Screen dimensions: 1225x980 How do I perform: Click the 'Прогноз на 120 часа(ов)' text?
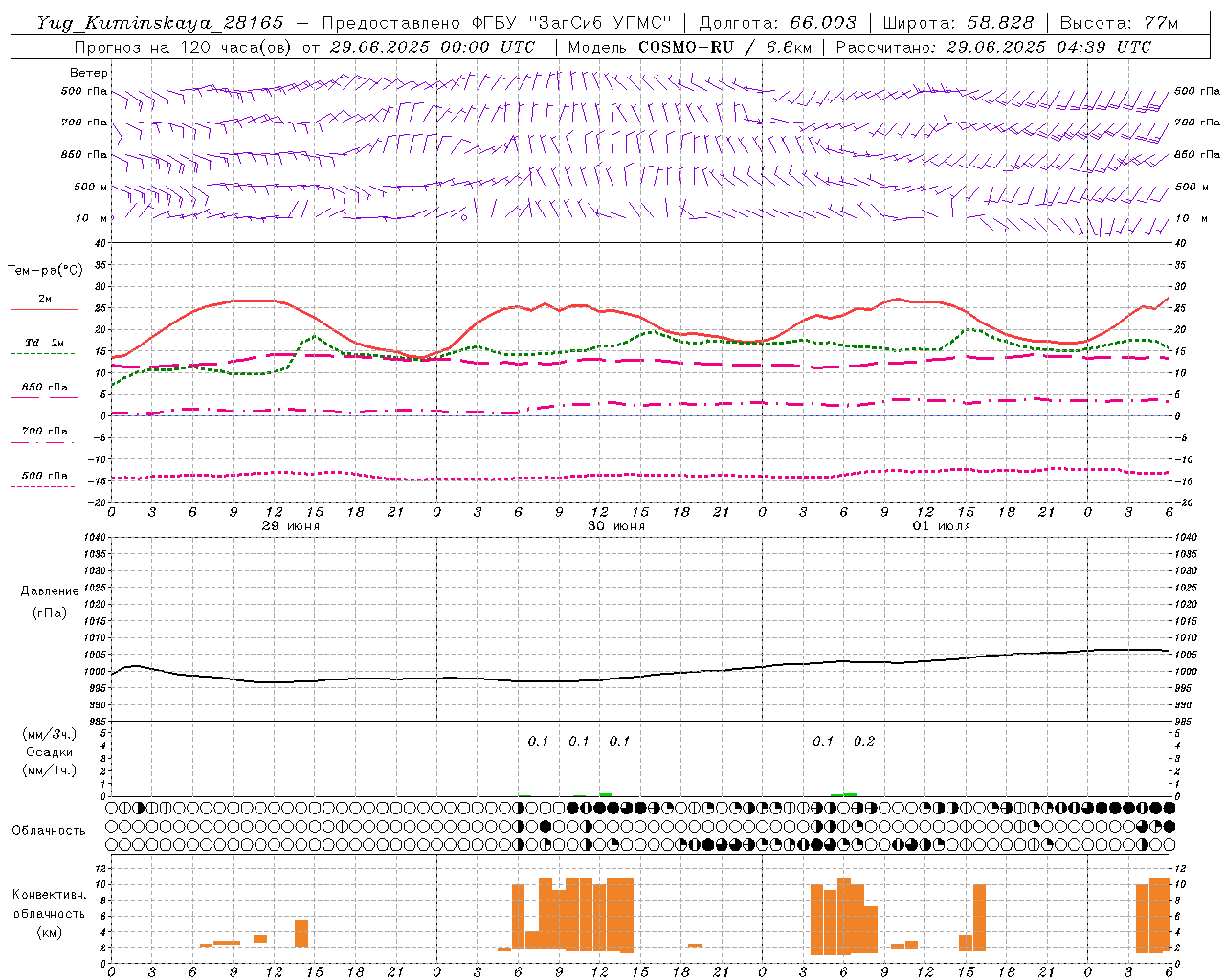(x=185, y=47)
